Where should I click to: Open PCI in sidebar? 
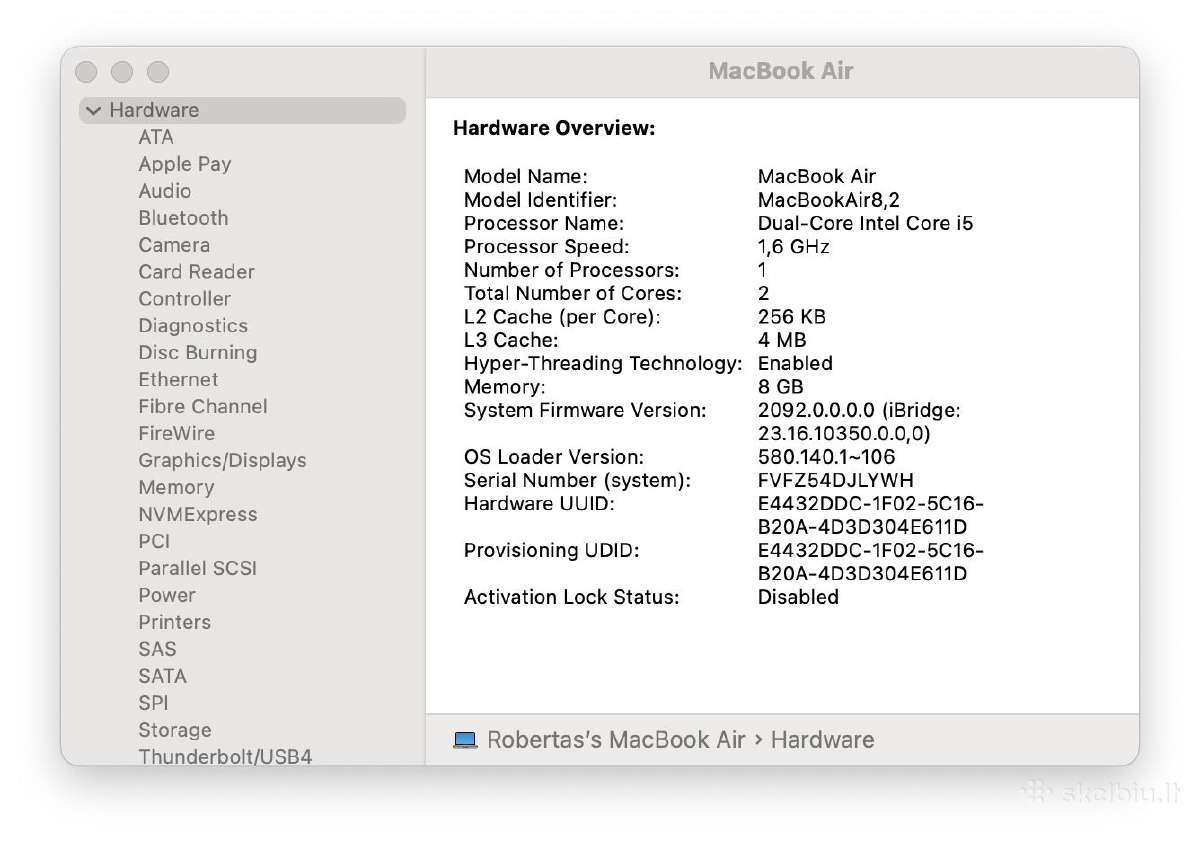point(154,542)
